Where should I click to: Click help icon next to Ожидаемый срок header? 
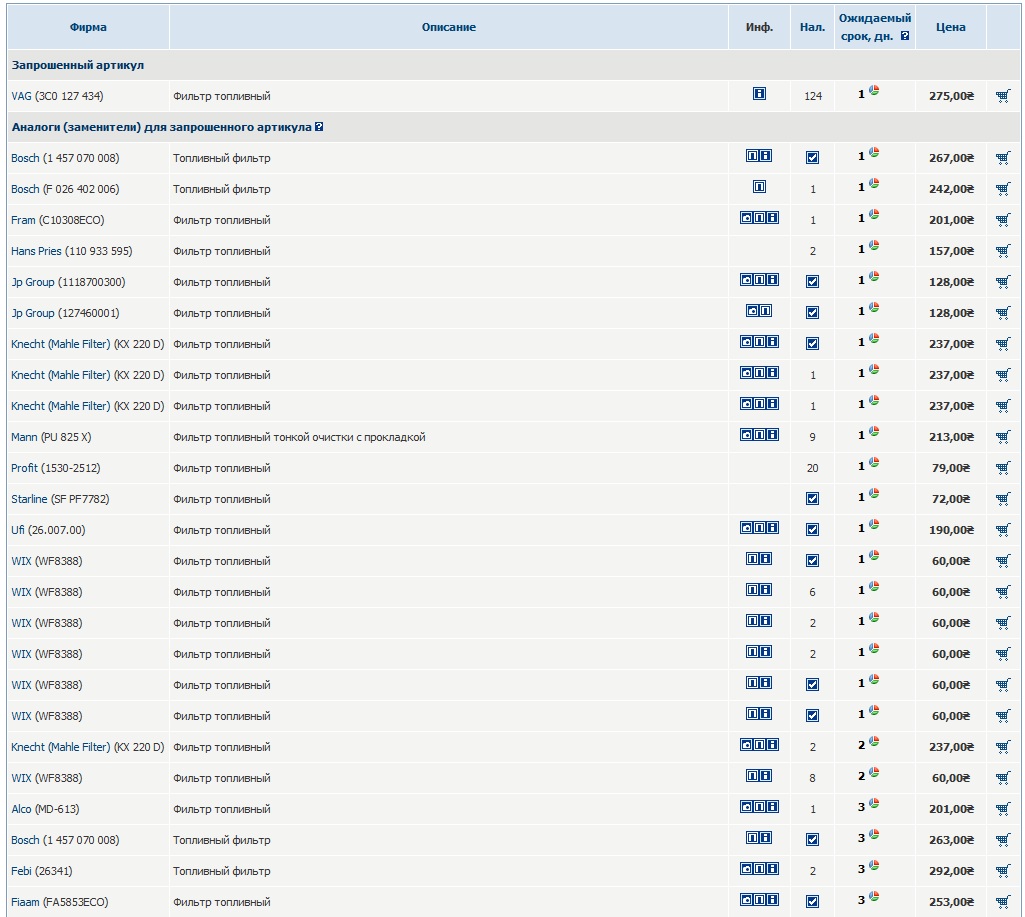905,36
